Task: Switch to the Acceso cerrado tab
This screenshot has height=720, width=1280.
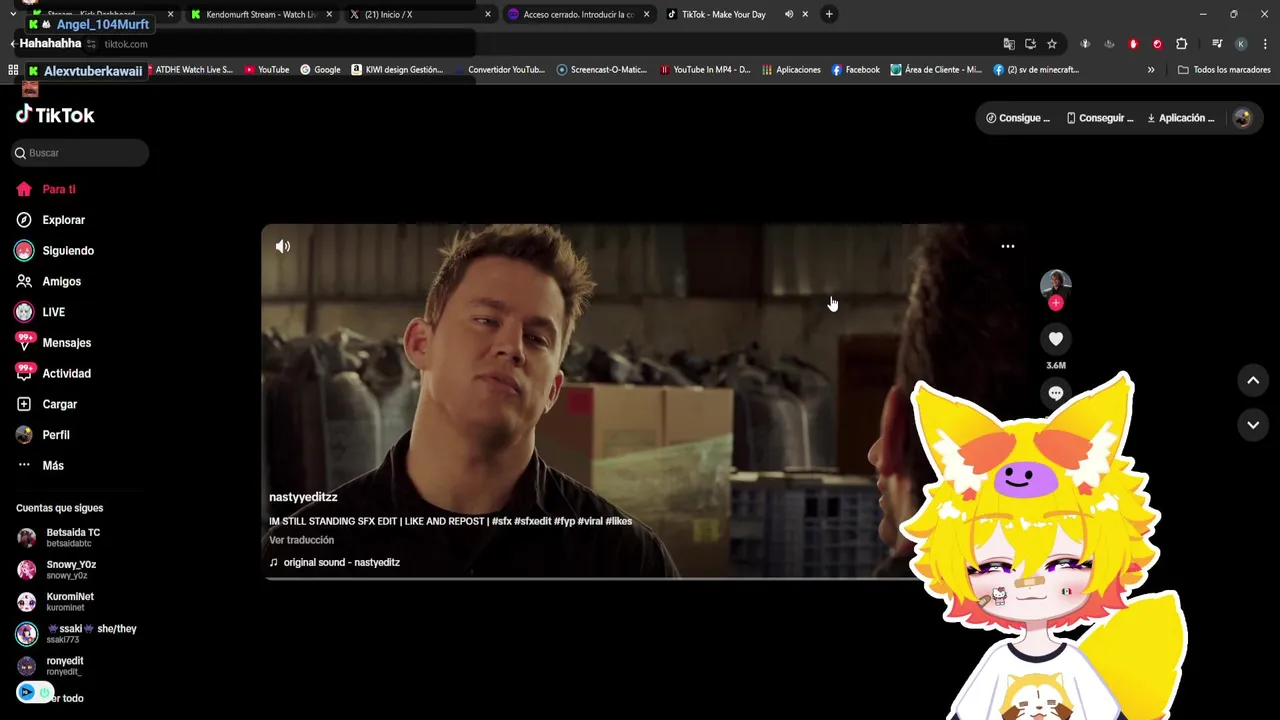Action: point(579,14)
